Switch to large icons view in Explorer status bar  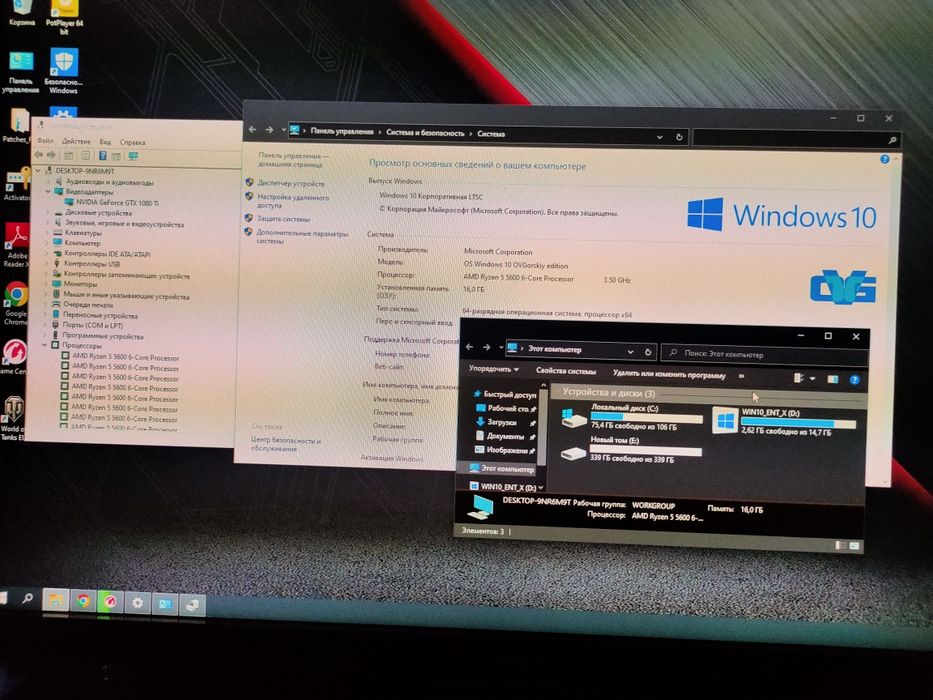[x=855, y=545]
